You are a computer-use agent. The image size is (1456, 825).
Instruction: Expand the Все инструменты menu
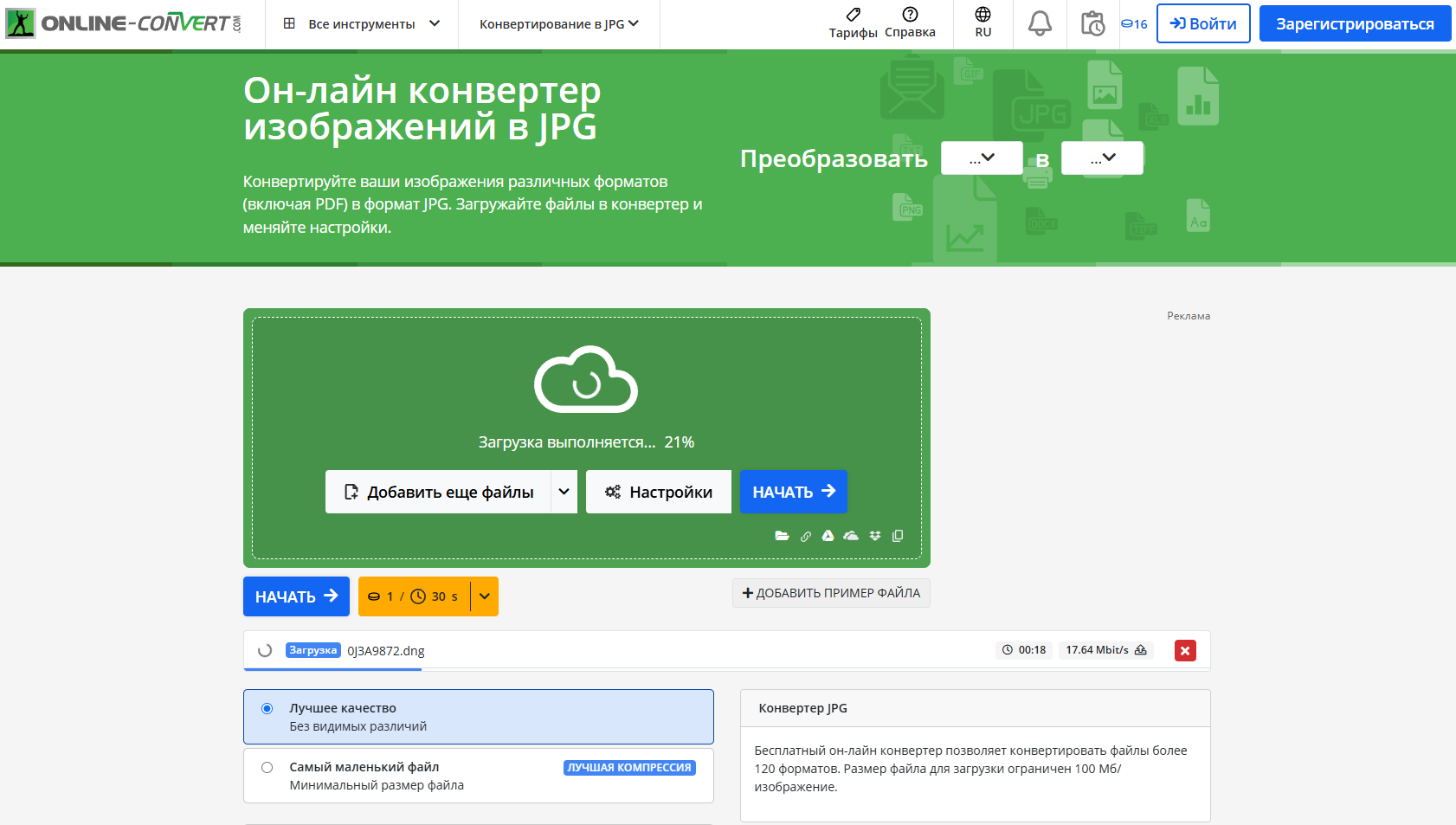tap(362, 24)
